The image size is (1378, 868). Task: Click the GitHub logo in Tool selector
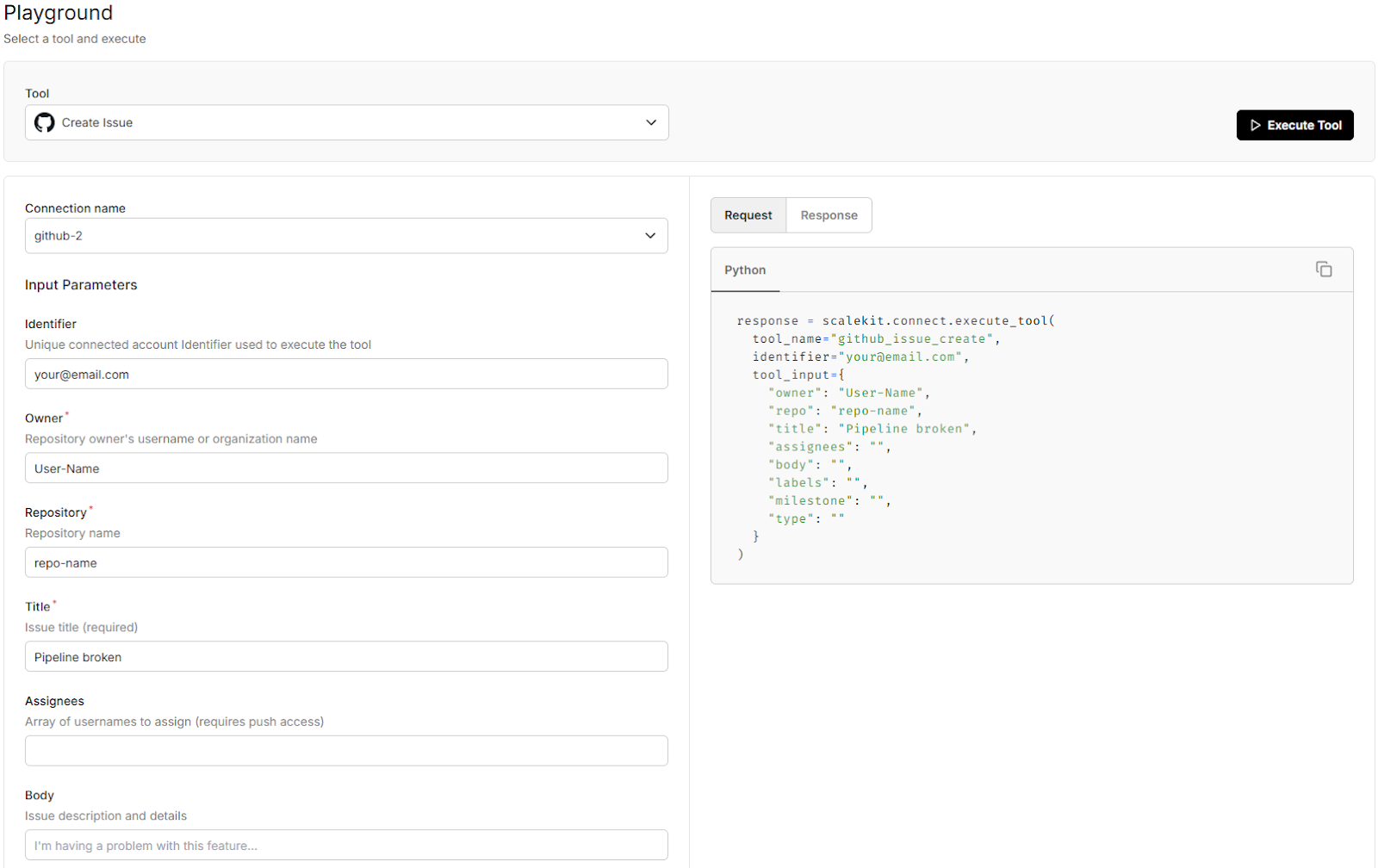(44, 123)
